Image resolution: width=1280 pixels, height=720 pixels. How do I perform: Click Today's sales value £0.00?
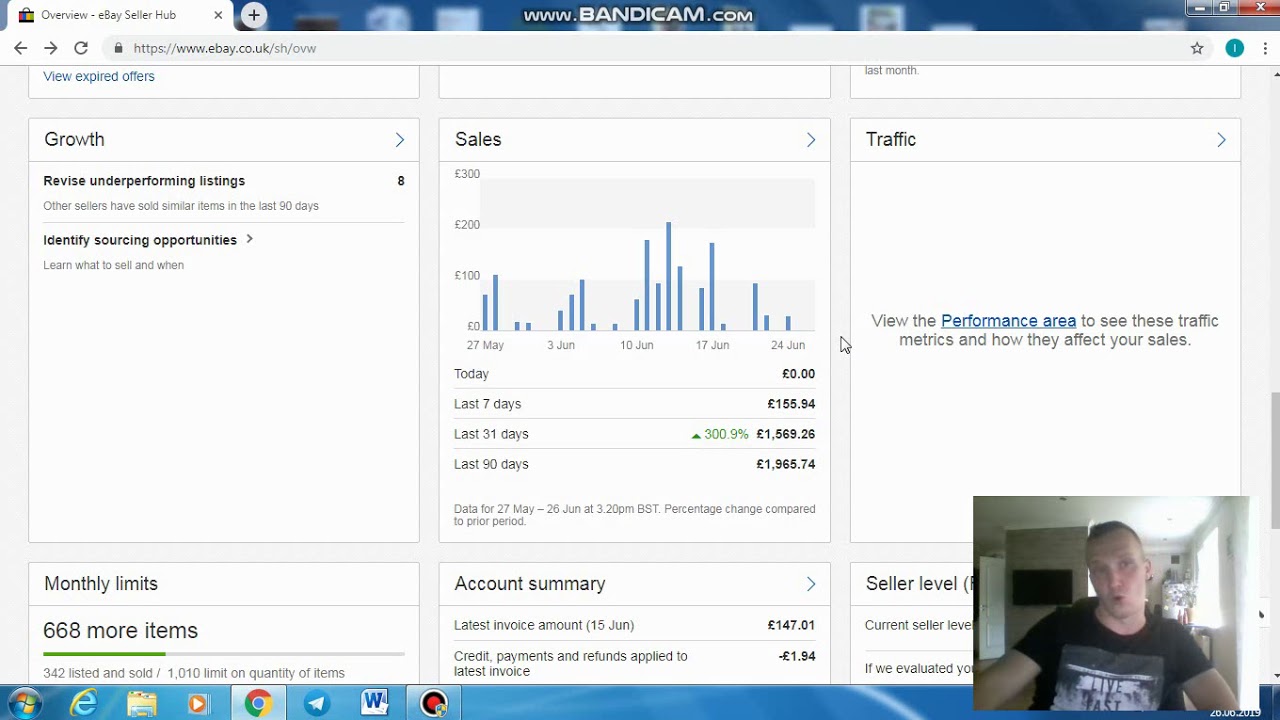tap(798, 374)
